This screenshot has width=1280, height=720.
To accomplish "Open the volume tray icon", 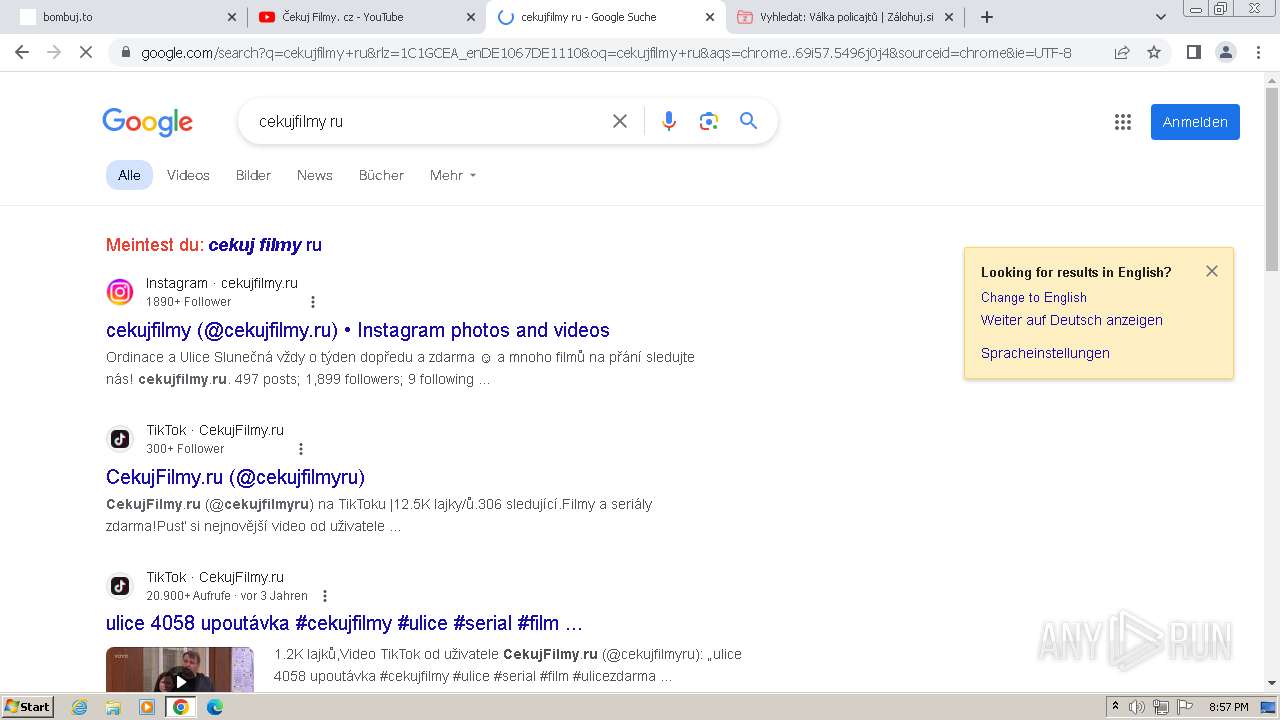I will coord(1137,707).
